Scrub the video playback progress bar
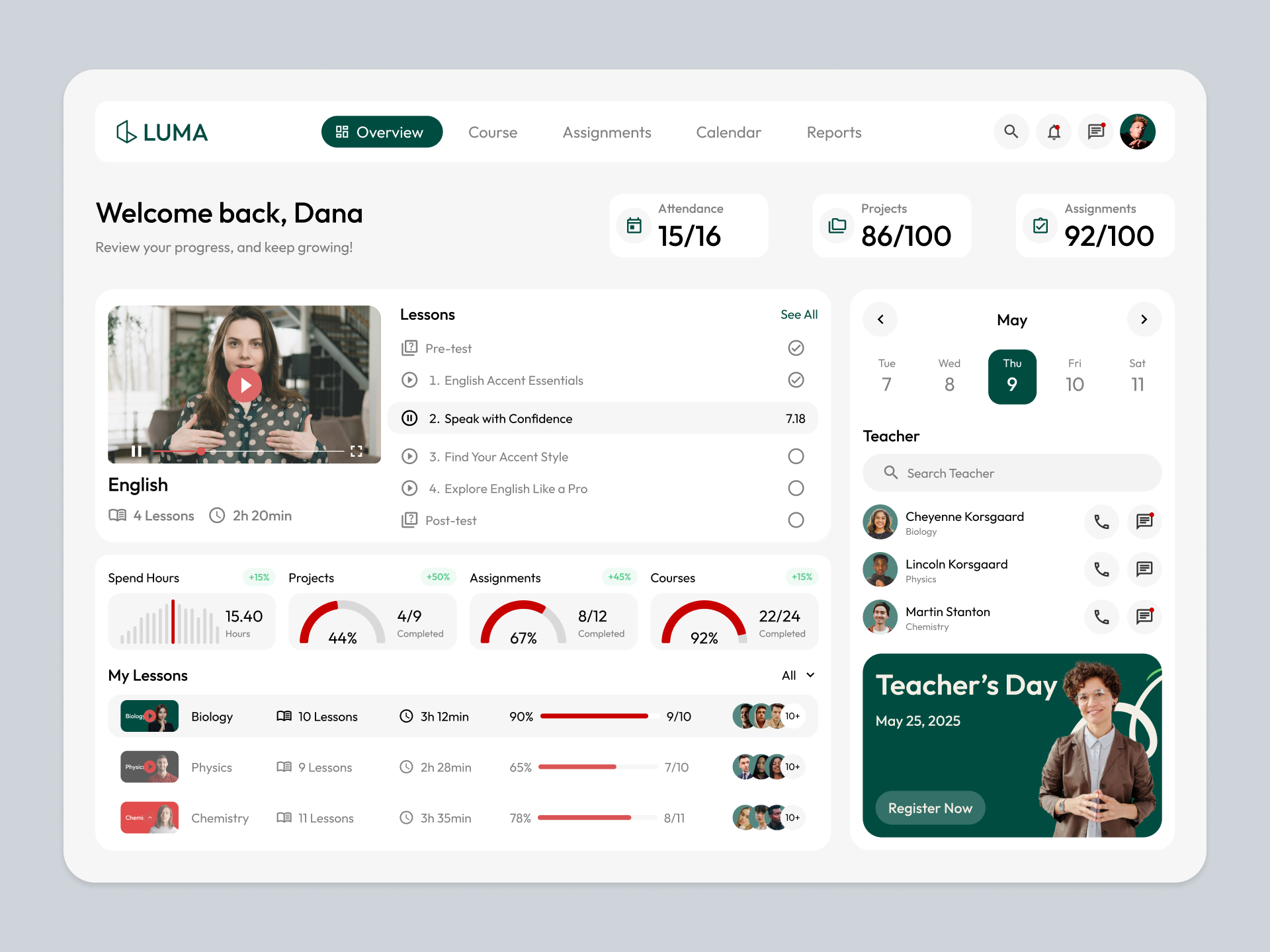1270x952 pixels. coord(200,451)
